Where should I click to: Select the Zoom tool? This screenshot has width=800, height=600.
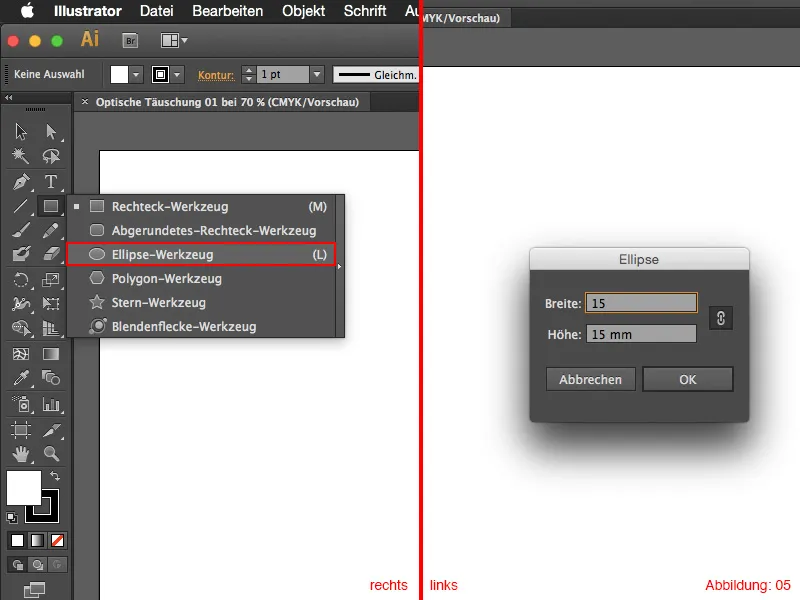pyautogui.click(x=51, y=454)
